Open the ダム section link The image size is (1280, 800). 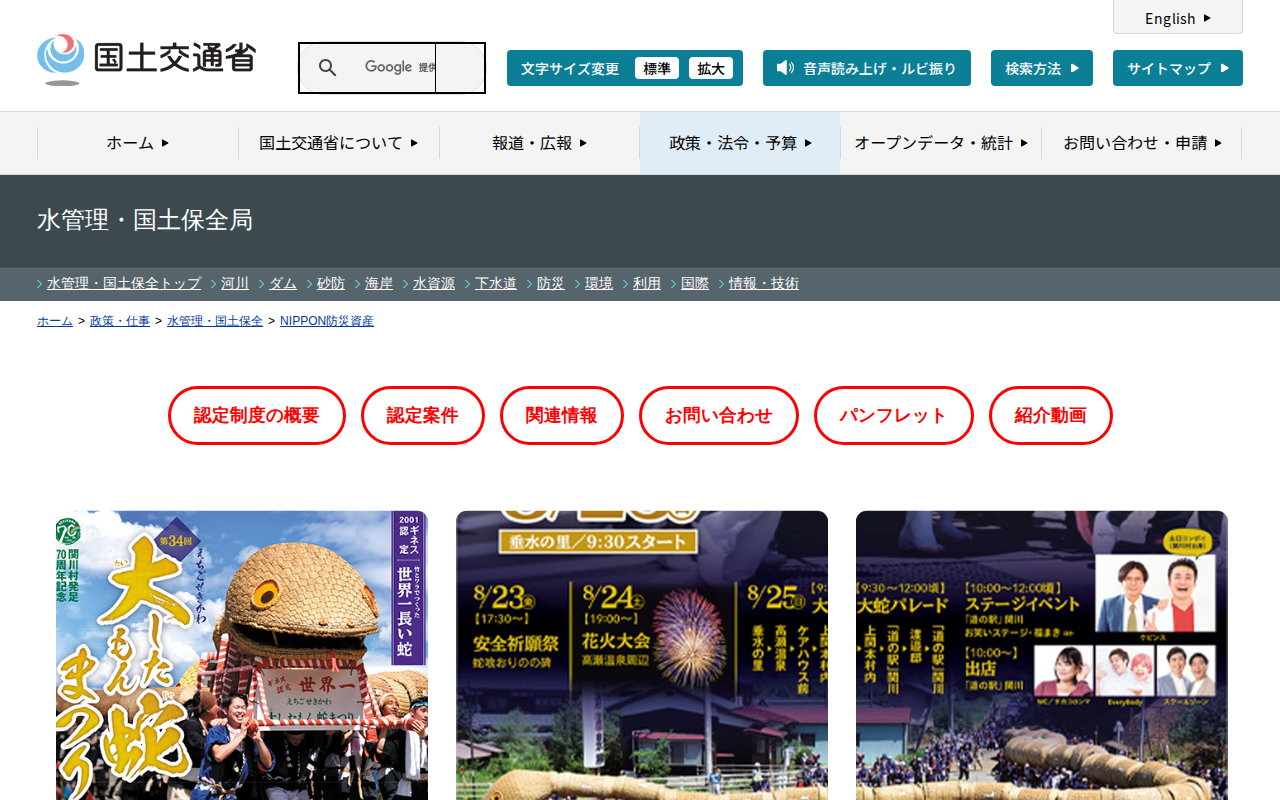point(283,283)
